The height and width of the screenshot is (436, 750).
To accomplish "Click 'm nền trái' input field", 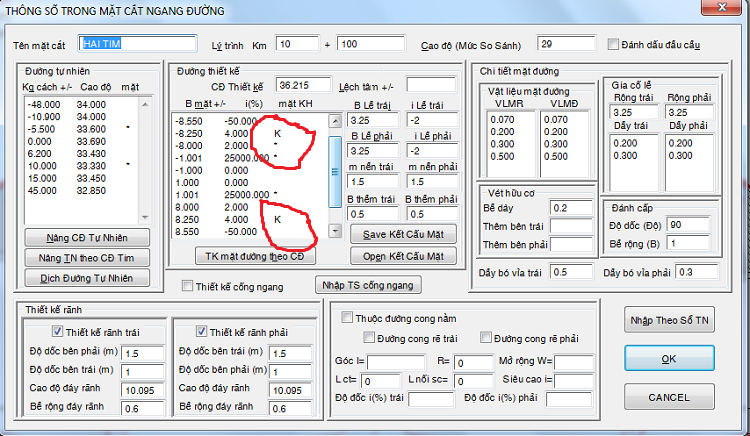I will pos(373,182).
